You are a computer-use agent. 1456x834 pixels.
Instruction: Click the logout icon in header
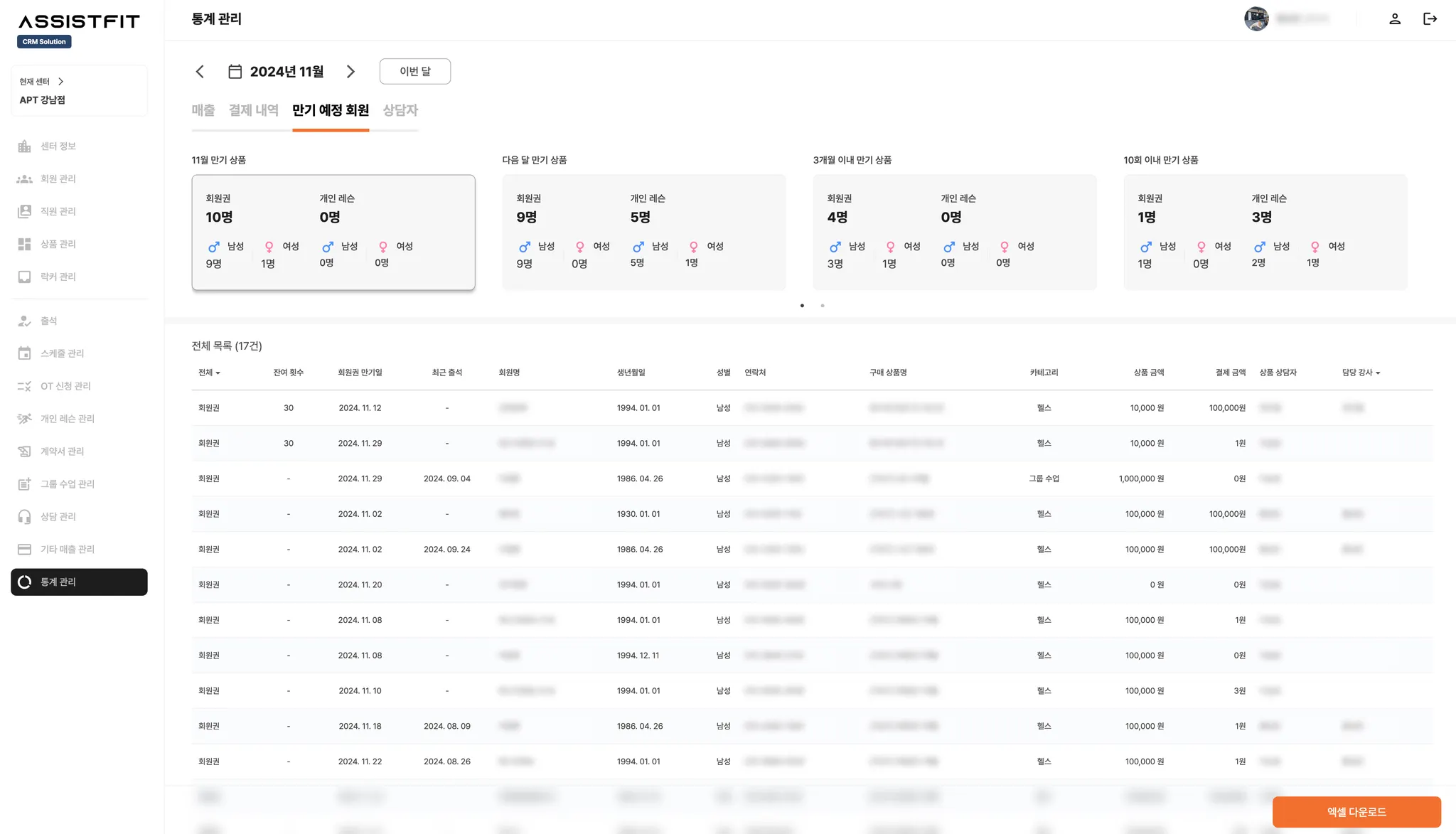tap(1430, 19)
